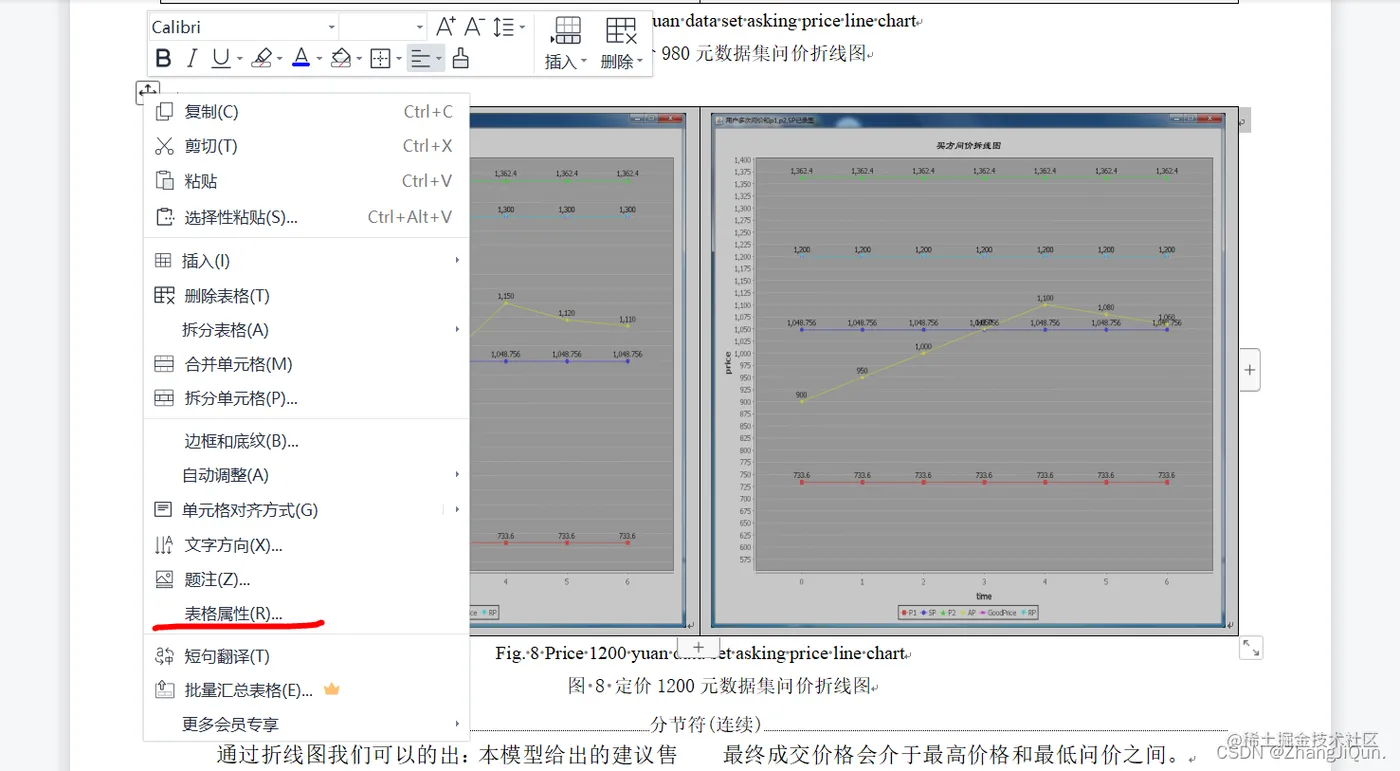Screen dimensions: 1400x771
Task: Choose 粘贴 from context menu
Action: (x=306, y=181)
